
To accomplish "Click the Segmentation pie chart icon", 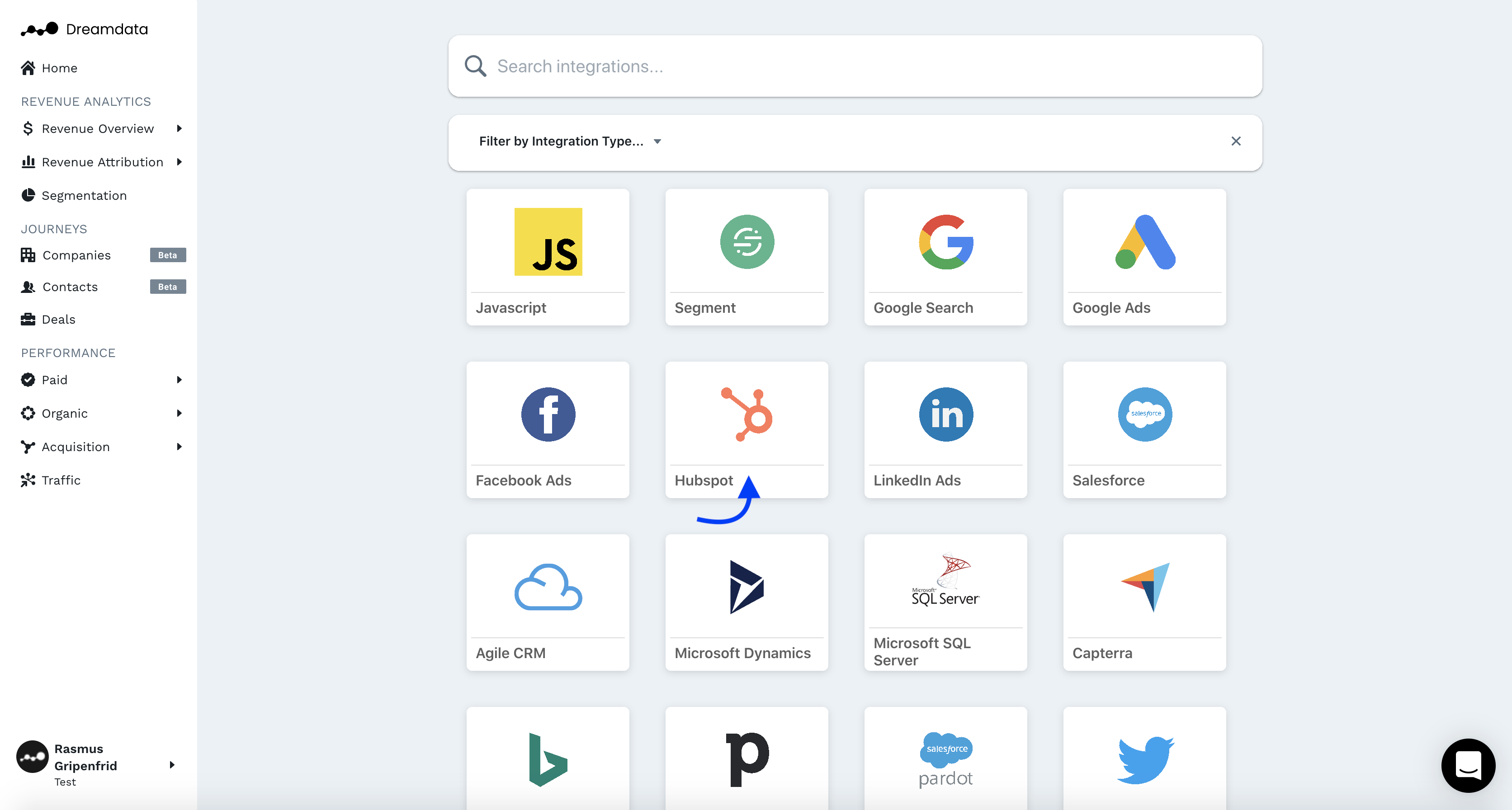I will (x=28, y=195).
